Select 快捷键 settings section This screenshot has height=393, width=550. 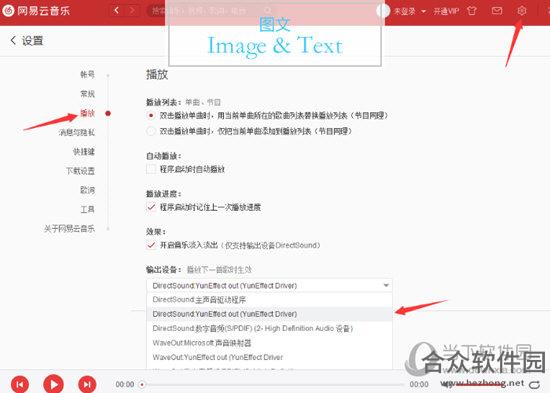84,152
